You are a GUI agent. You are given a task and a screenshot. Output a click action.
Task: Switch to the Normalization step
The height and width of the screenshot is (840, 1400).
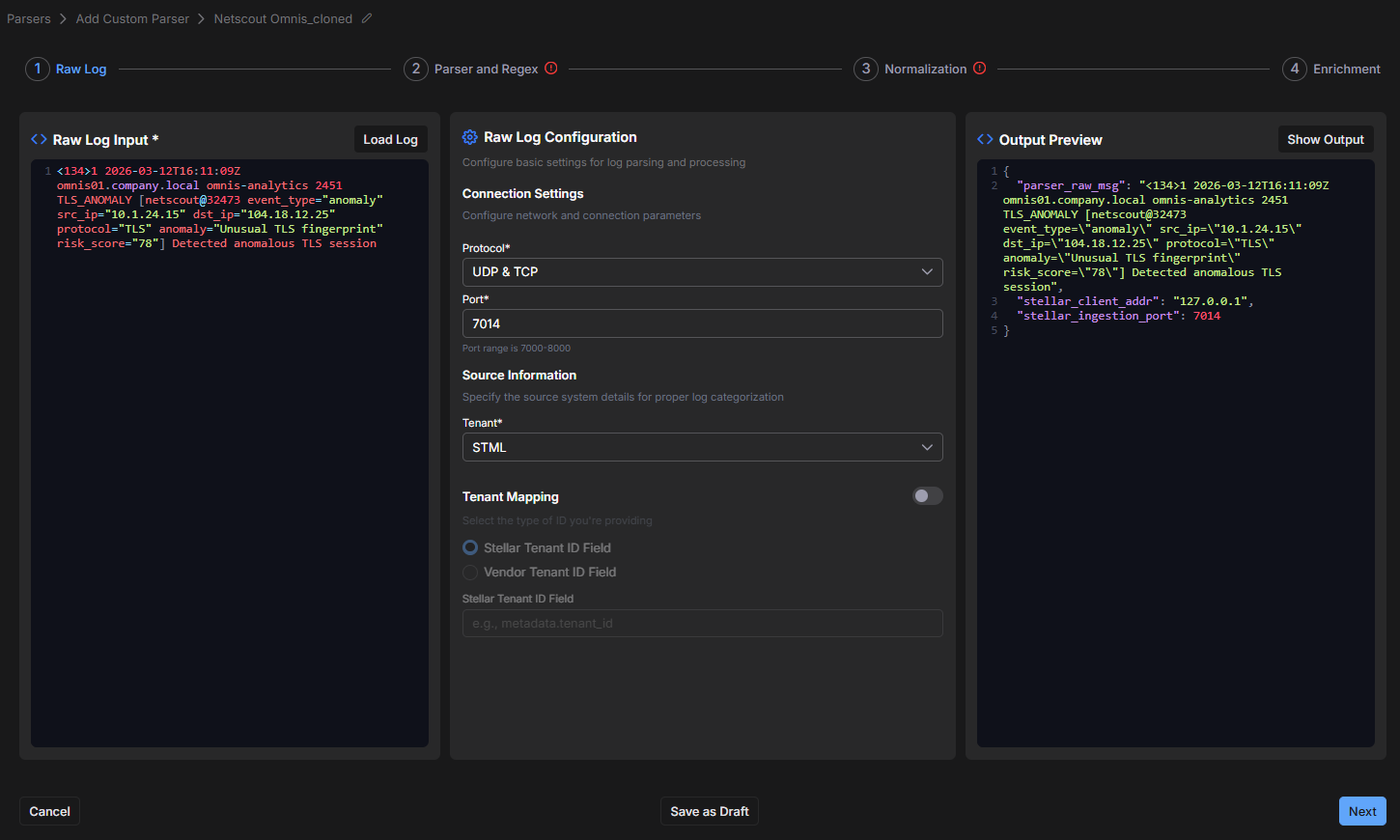(925, 69)
